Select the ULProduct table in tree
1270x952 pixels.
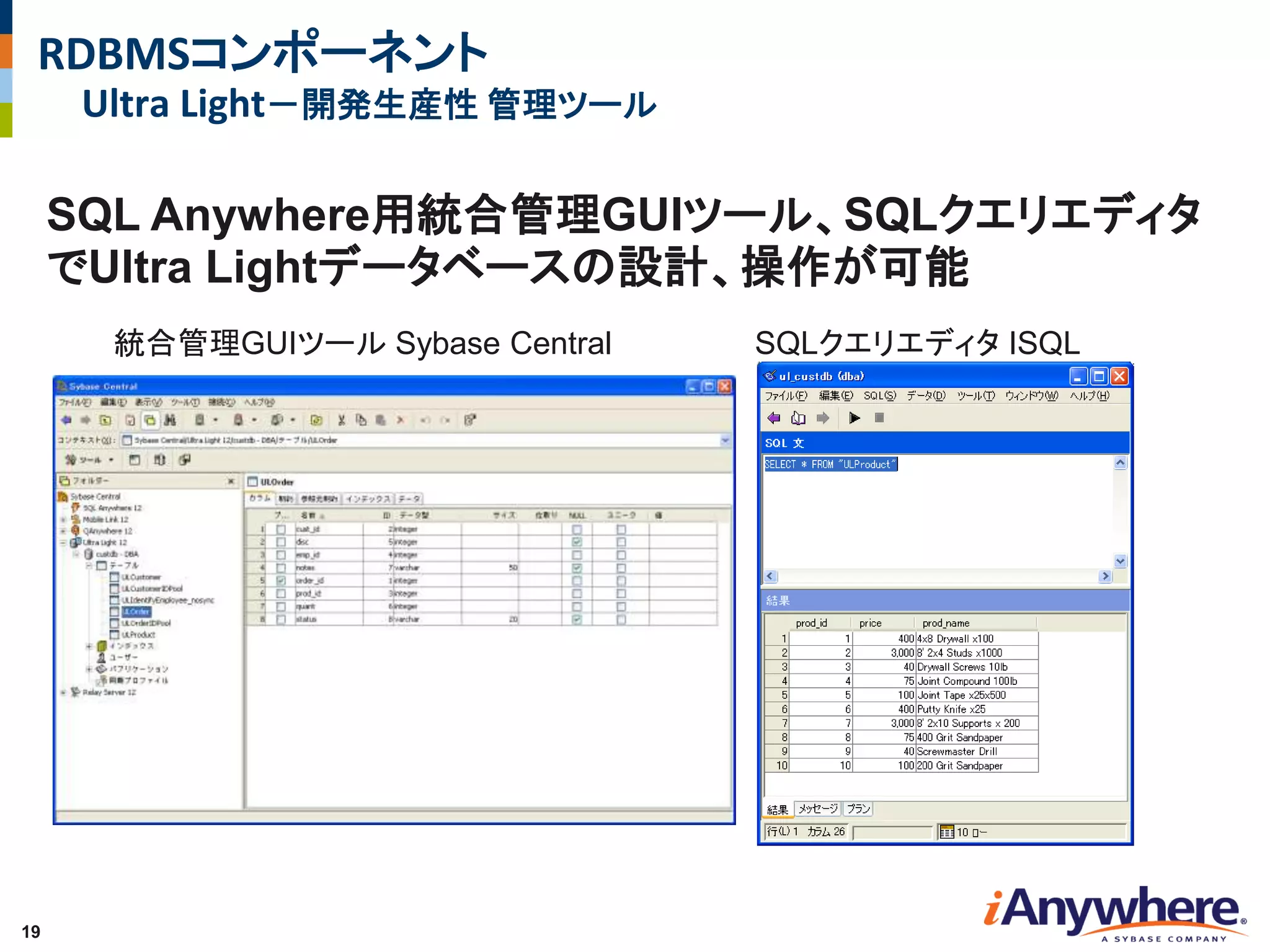(x=138, y=635)
